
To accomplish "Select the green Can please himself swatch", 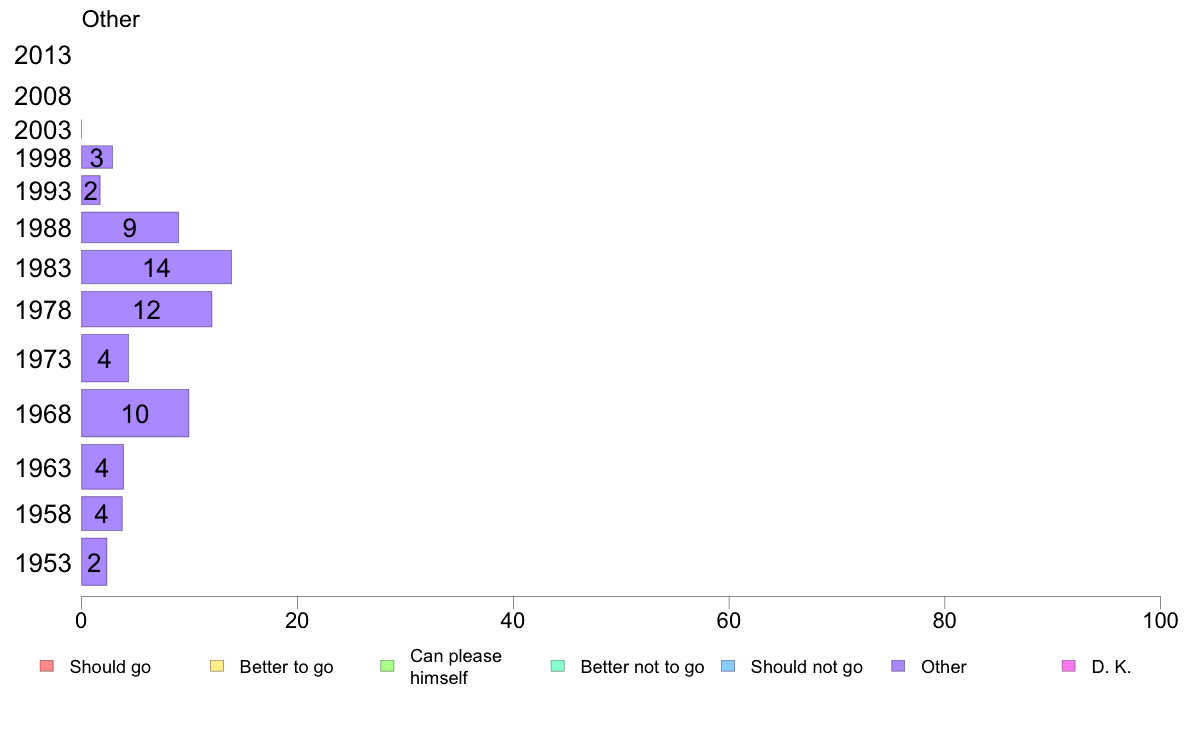I will pos(387,666).
